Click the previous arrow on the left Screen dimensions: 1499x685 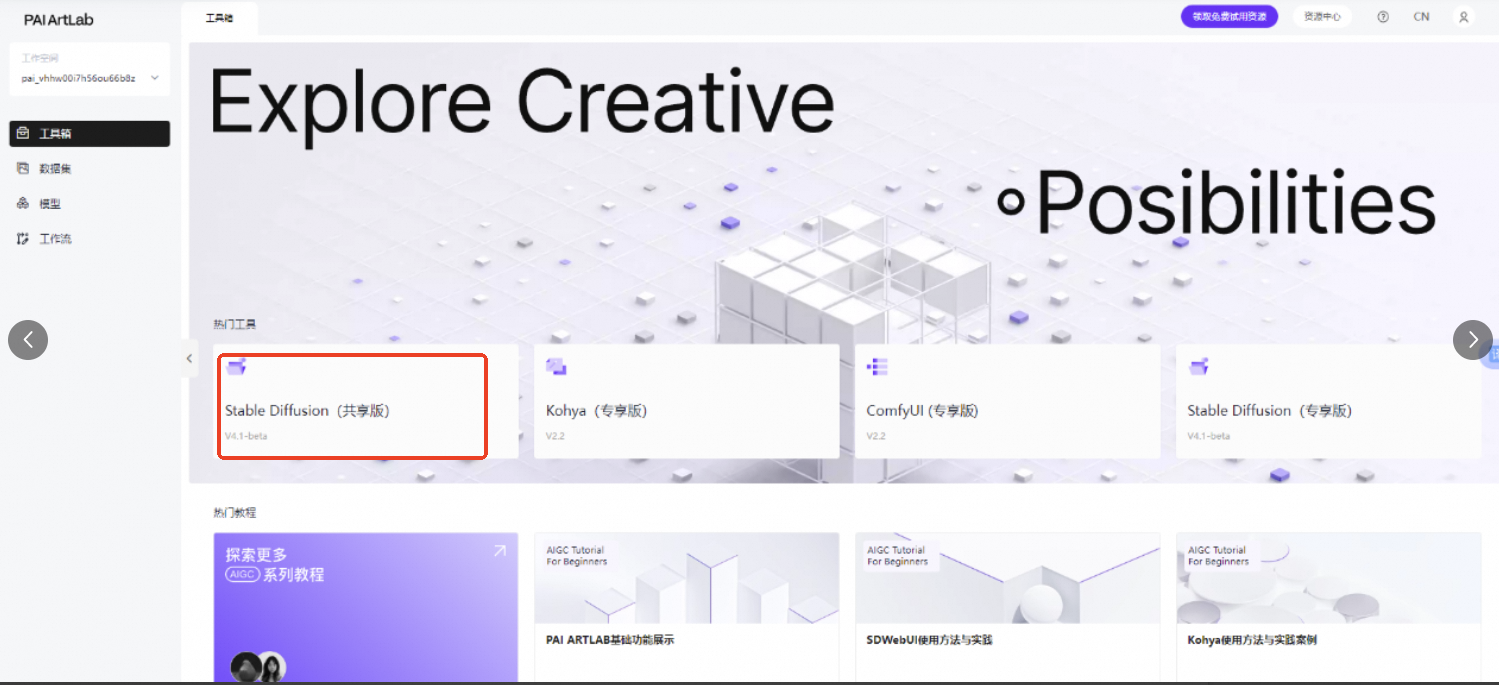click(28, 340)
